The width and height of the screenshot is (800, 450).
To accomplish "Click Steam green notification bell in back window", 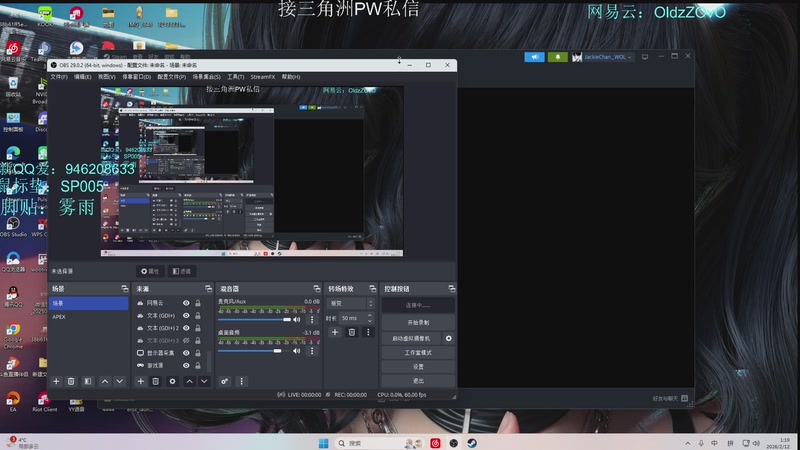I will pos(558,57).
